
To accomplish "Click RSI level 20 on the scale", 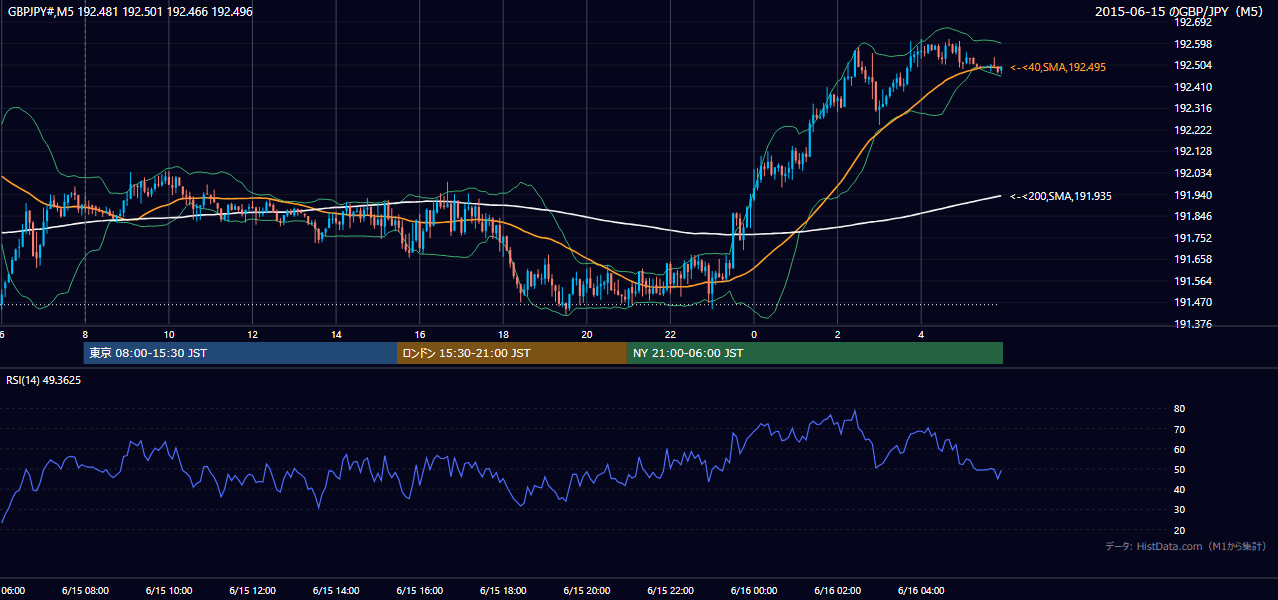I will [1179, 530].
